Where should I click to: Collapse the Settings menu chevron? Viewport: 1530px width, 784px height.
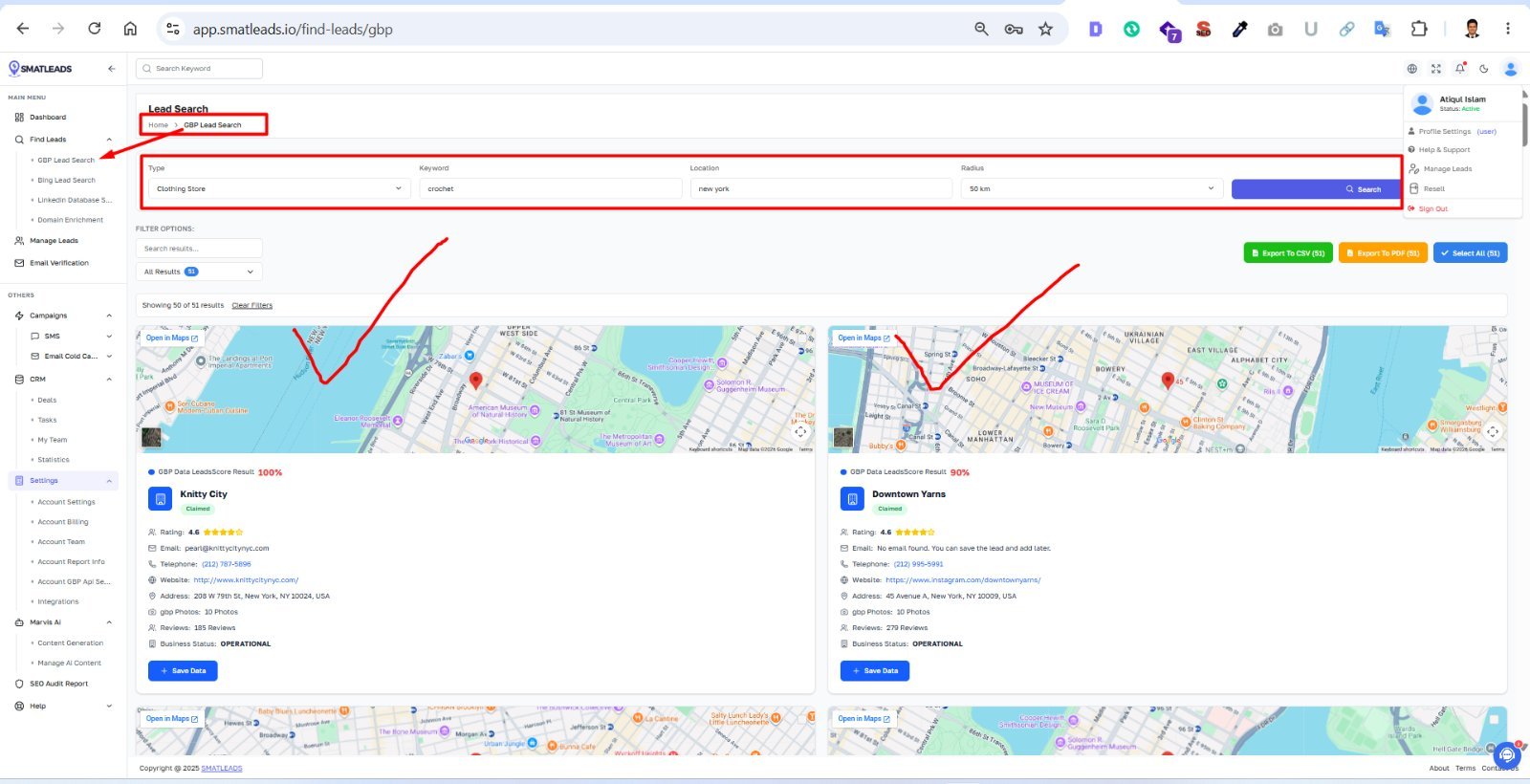(109, 481)
